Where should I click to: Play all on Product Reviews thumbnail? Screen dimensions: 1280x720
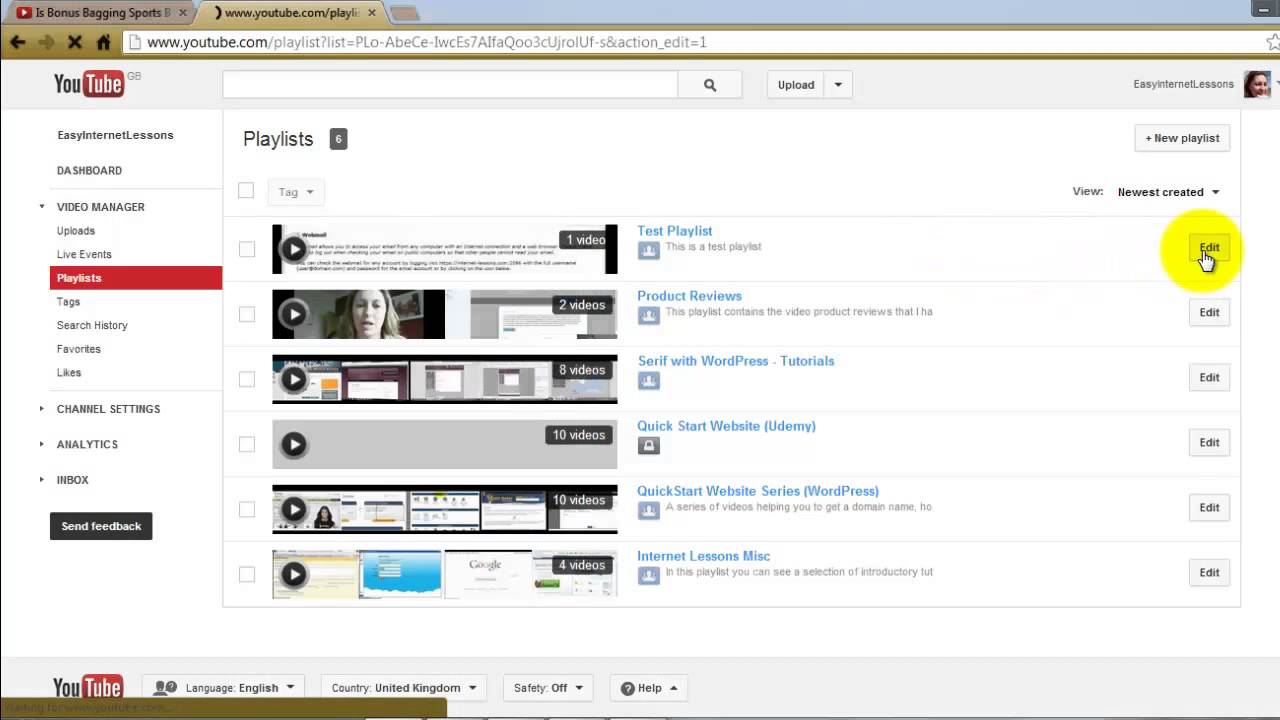coord(293,314)
